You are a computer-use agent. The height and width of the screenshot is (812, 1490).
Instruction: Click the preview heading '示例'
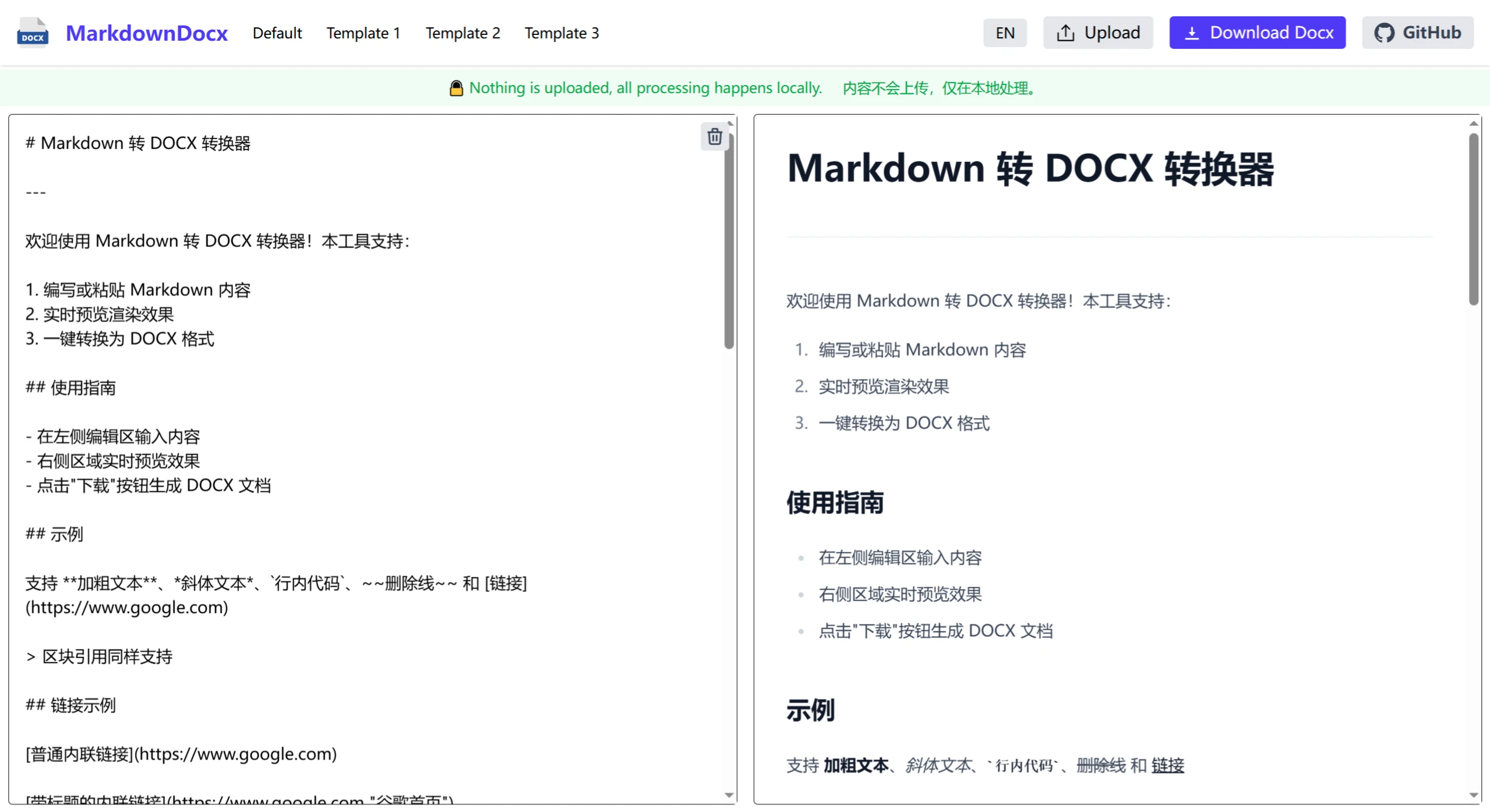click(810, 710)
